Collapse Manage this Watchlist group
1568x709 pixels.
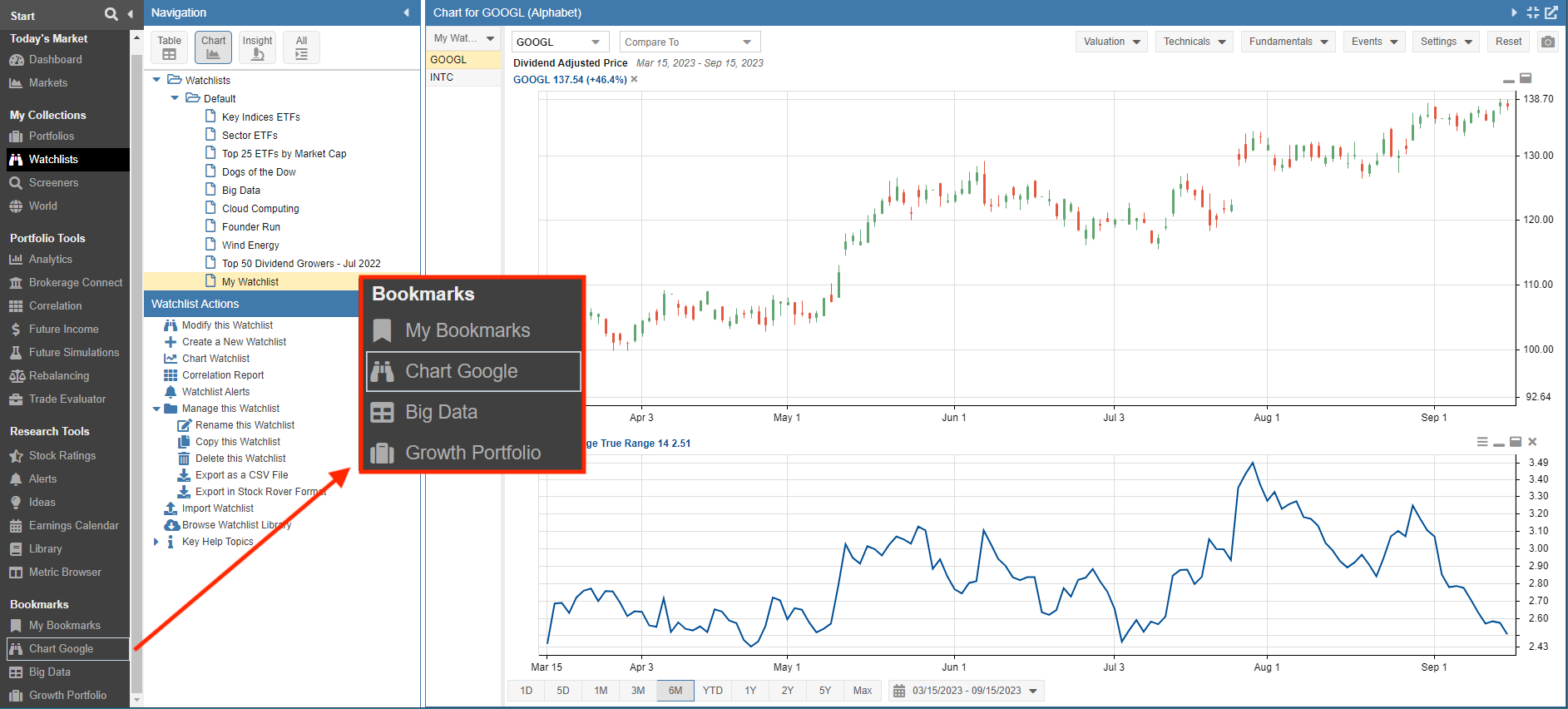156,409
